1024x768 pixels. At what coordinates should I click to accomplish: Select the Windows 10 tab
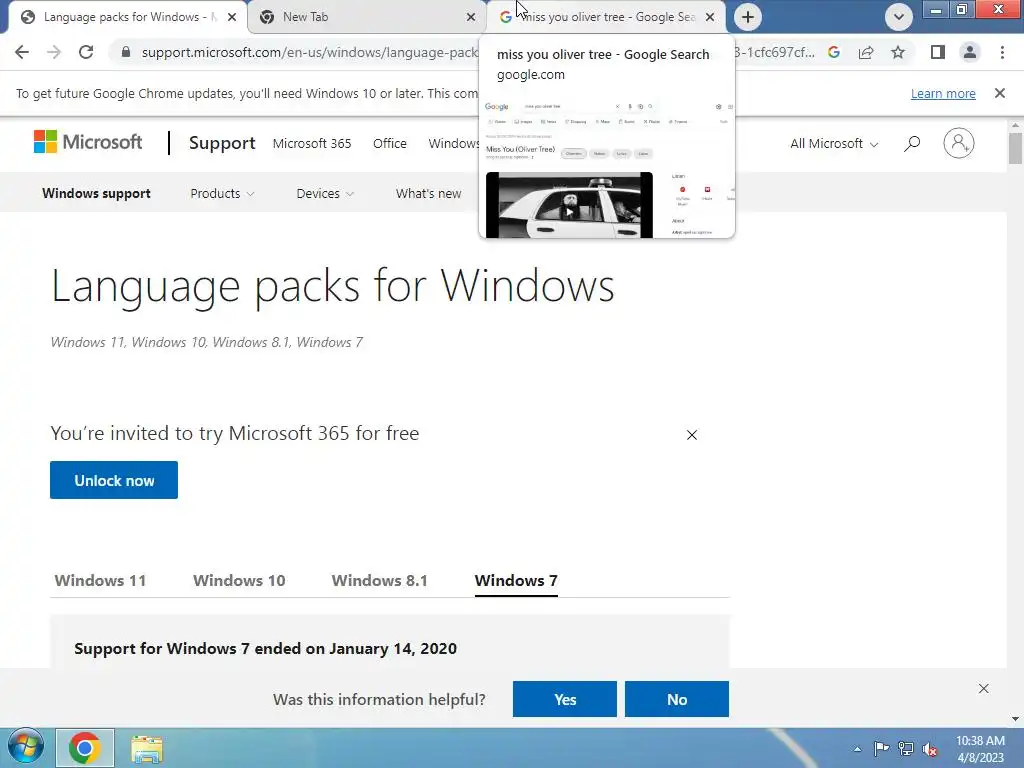[239, 581]
